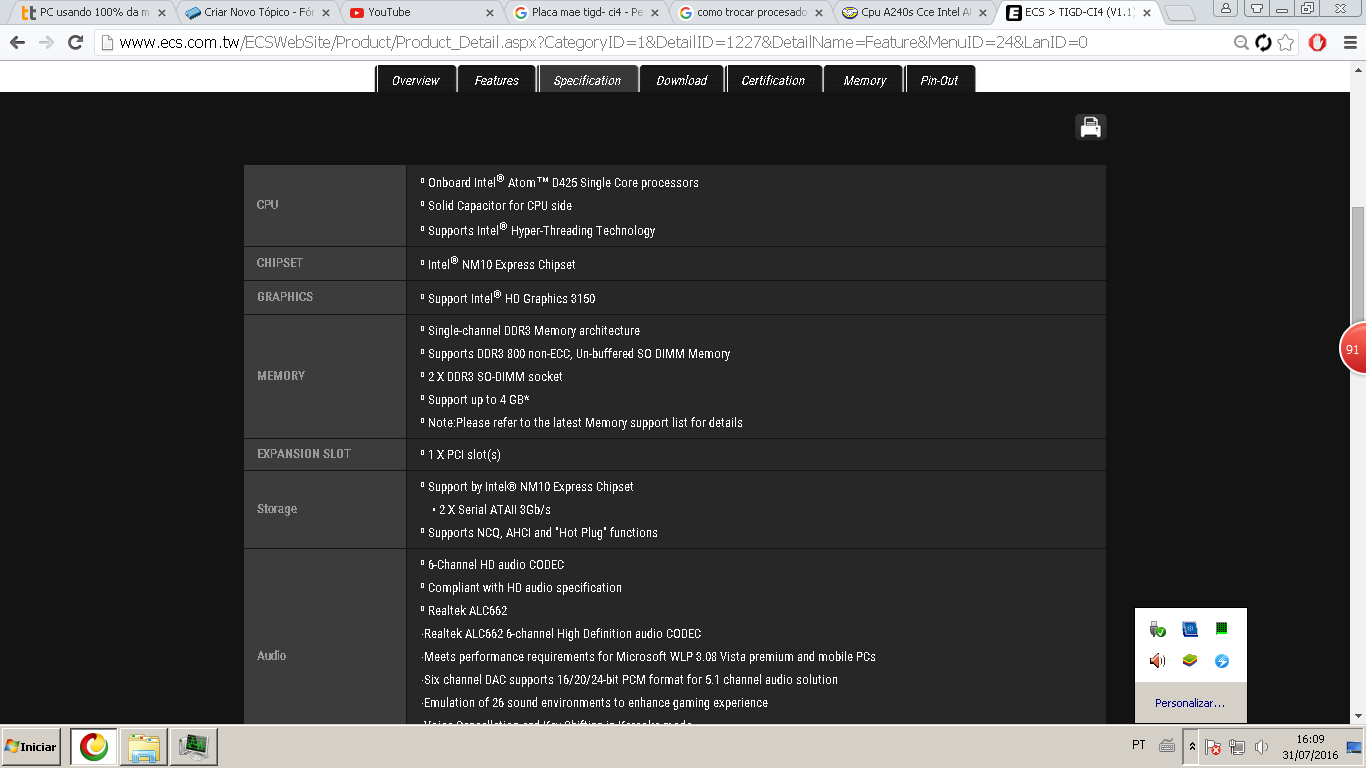
Task: Click the system volume speaker icon
Action: 1261,747
